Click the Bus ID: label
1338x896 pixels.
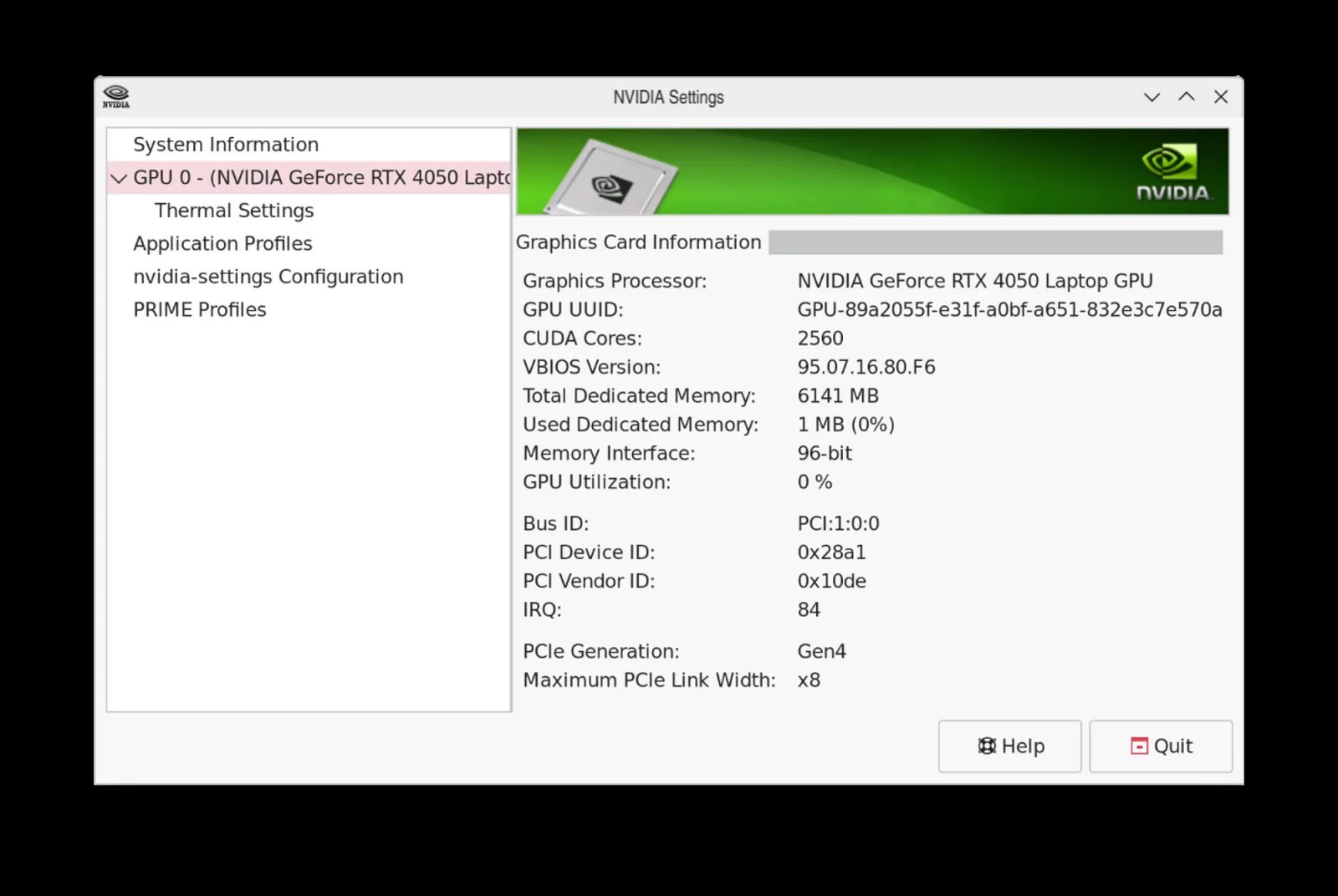pos(555,524)
